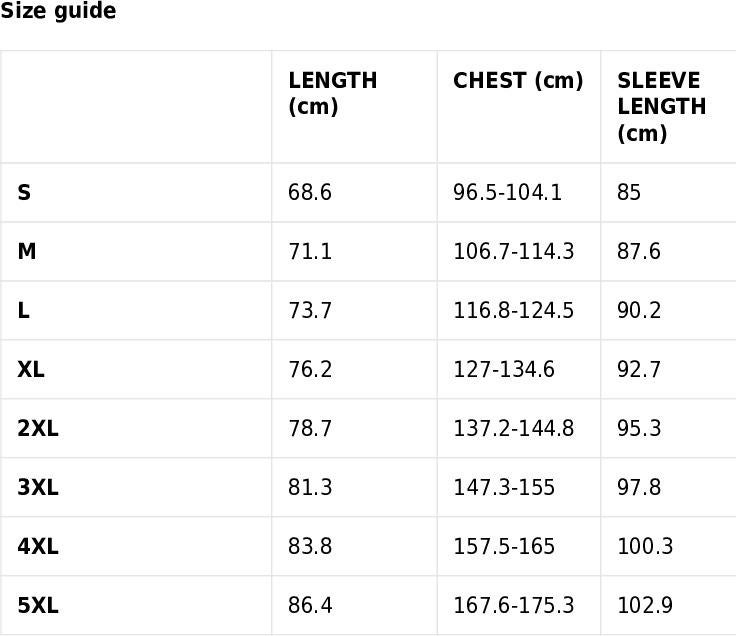
Task: Click the L size row label
Action: point(23,310)
